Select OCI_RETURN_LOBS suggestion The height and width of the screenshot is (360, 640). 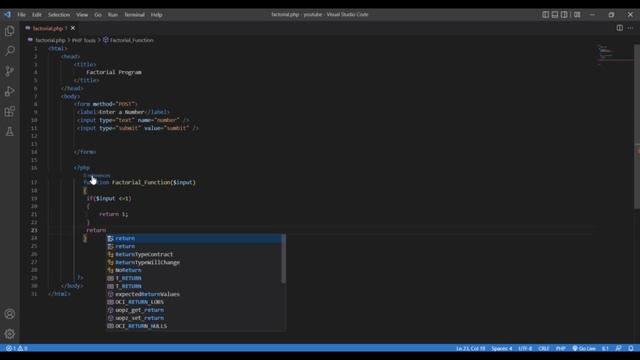194,302
